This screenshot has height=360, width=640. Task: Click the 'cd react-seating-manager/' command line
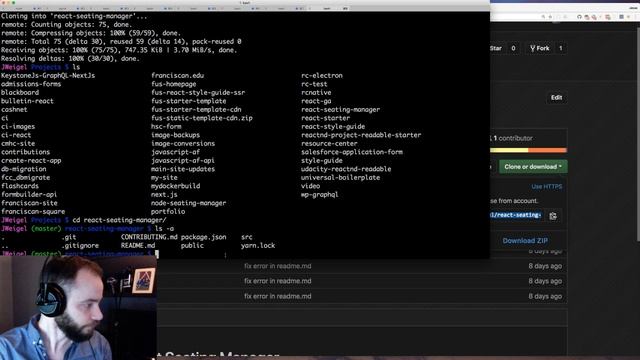(x=119, y=220)
